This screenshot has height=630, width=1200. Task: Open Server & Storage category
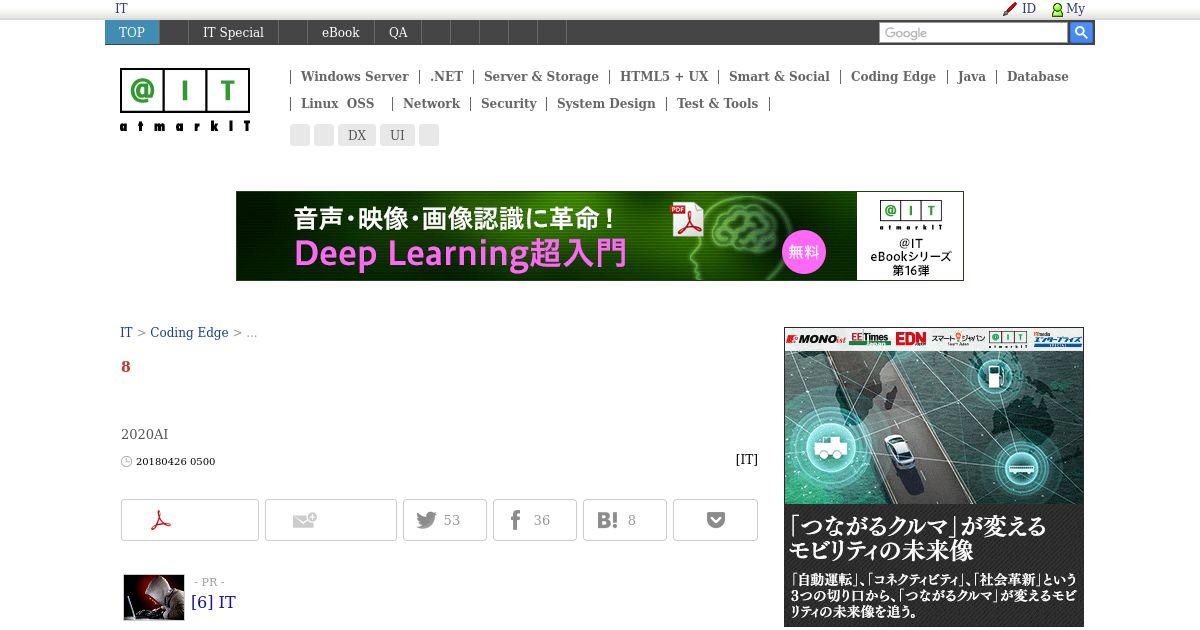(x=541, y=77)
